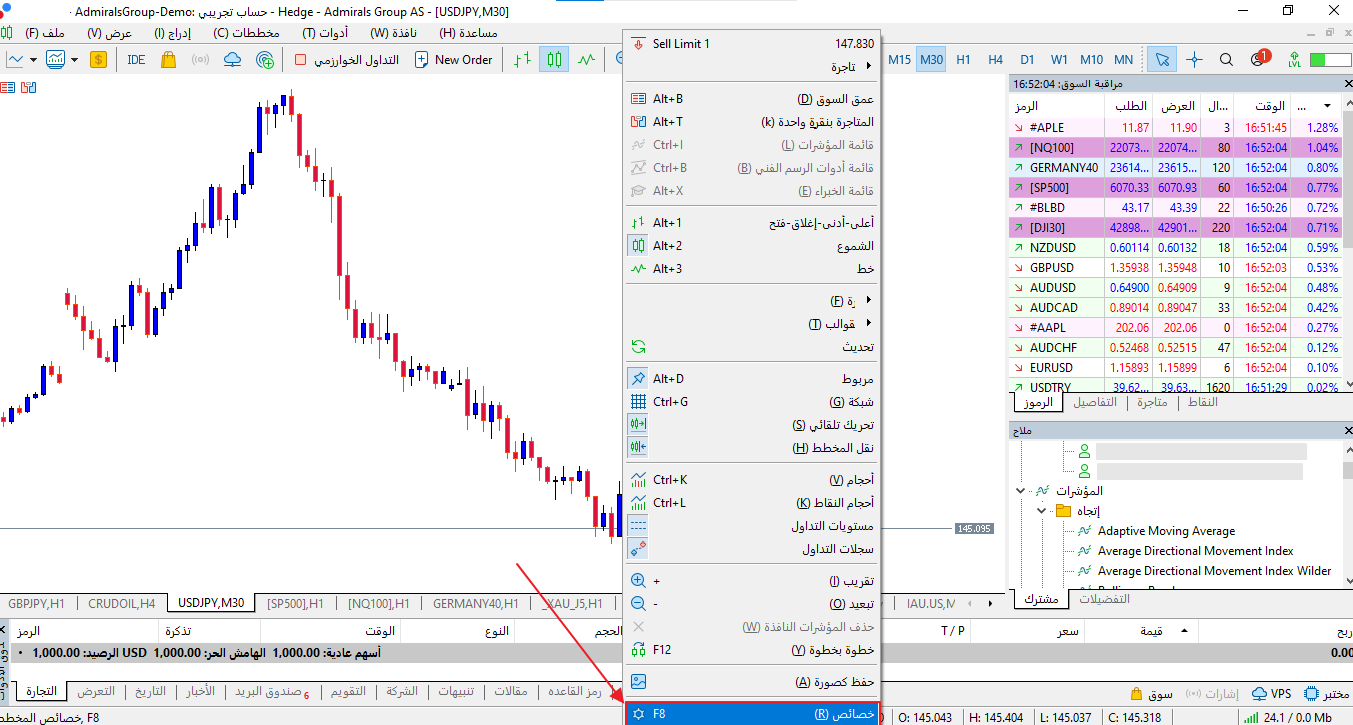Open the IDE MetaEditor toolbar button
Screen dimensions: 1353x725
coord(136,60)
